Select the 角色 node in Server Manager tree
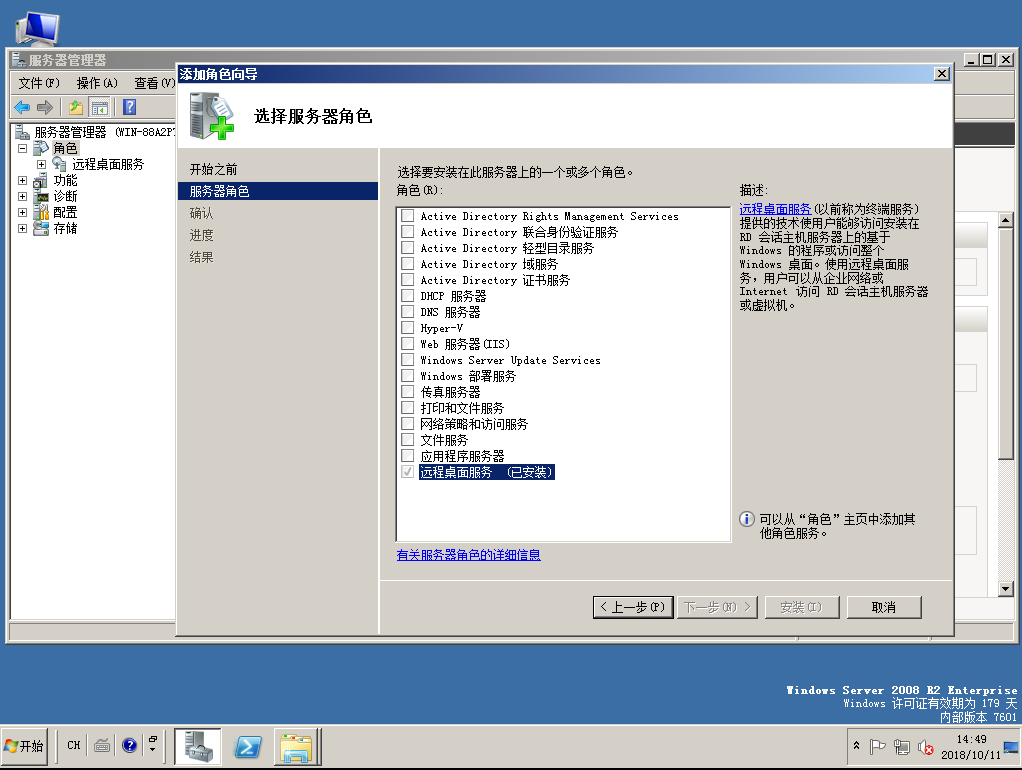 pyautogui.click(x=65, y=148)
